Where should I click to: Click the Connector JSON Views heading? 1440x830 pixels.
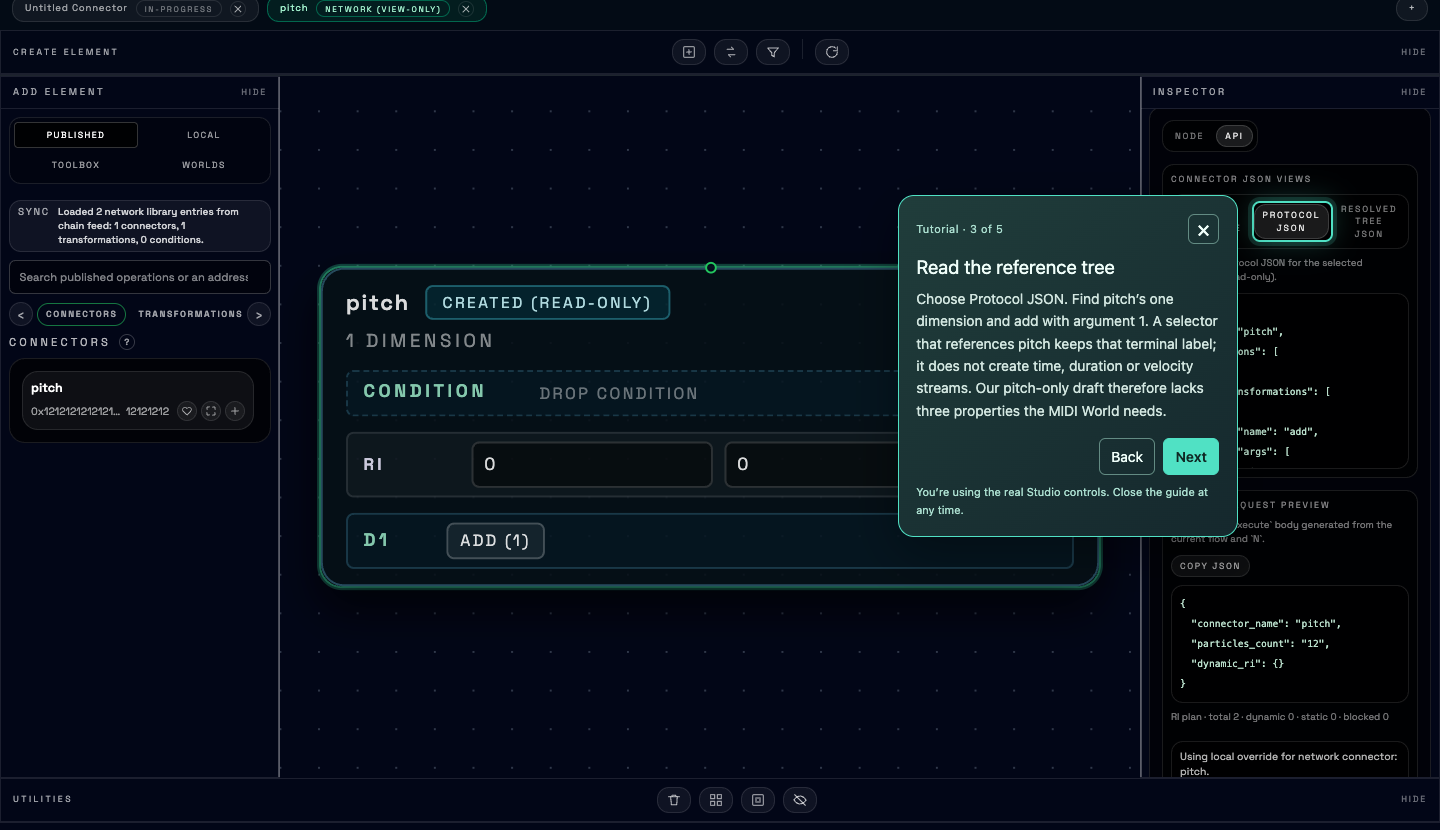(1241, 179)
